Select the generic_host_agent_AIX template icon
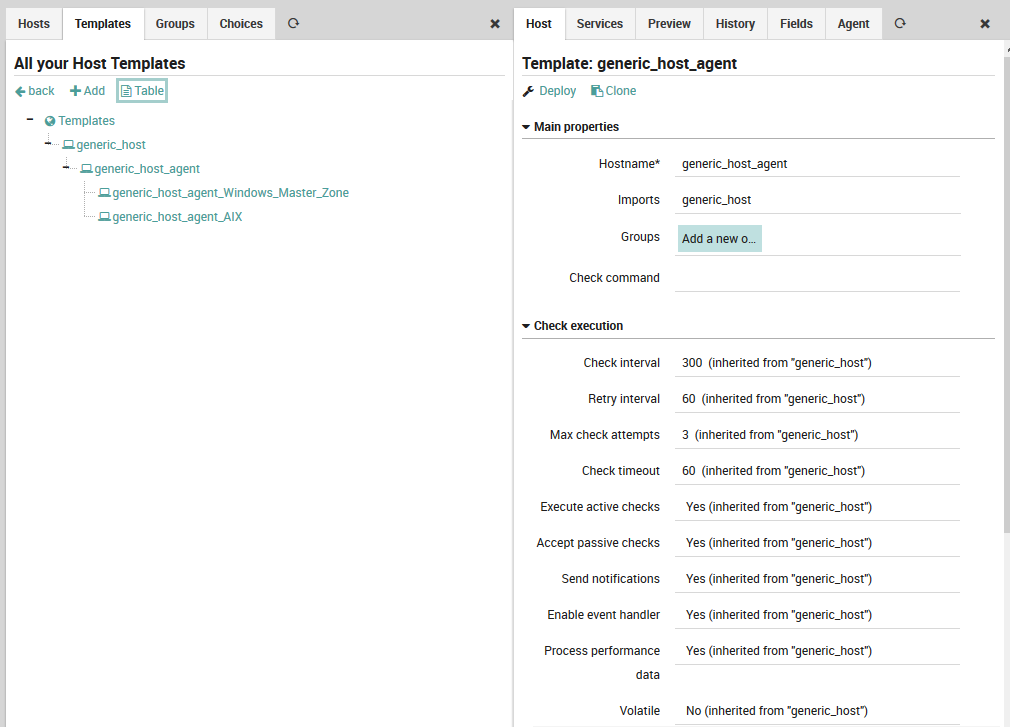The image size is (1010, 727). (104, 216)
